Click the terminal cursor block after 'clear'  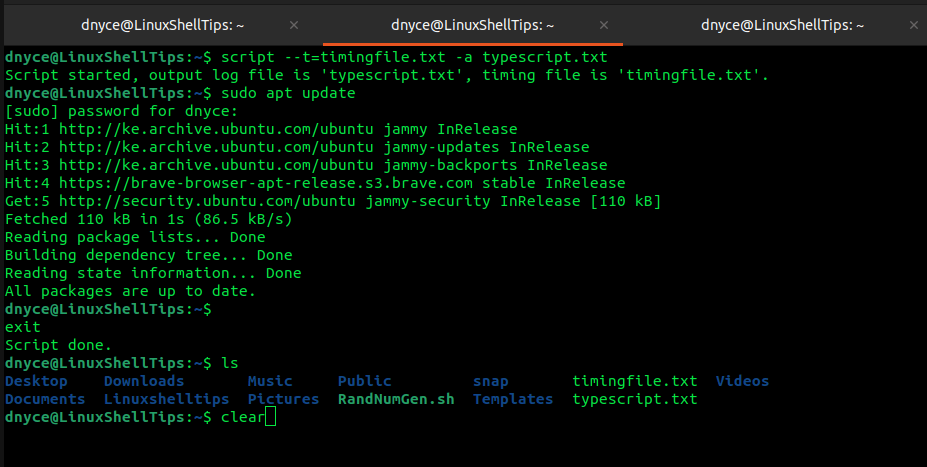[x=271, y=417]
